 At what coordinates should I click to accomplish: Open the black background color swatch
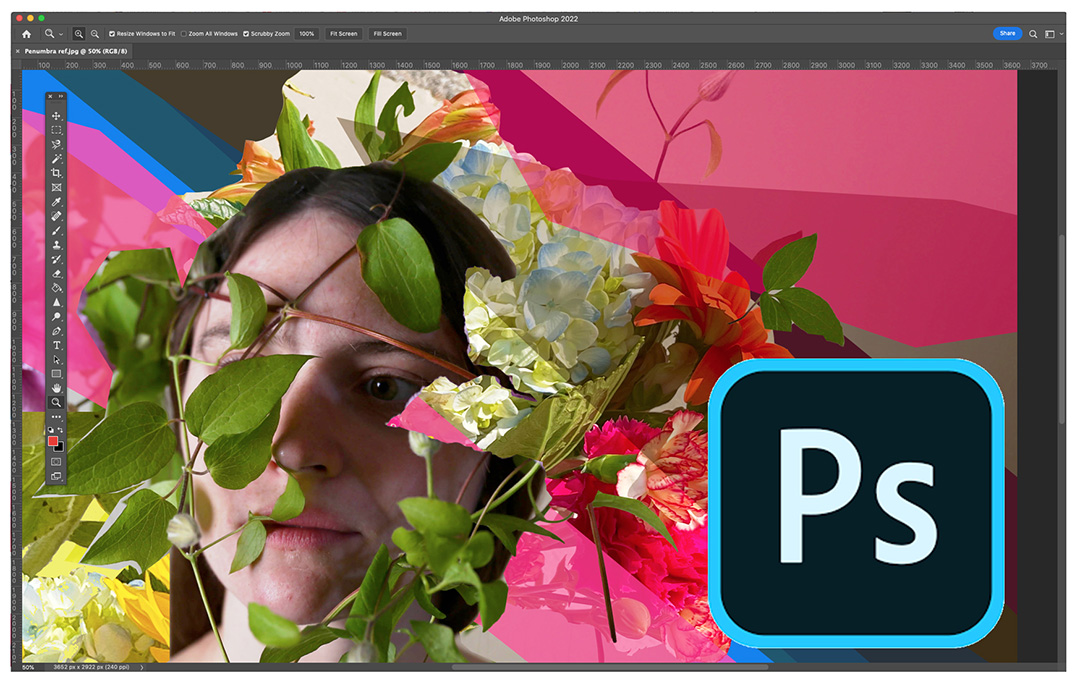(x=61, y=448)
